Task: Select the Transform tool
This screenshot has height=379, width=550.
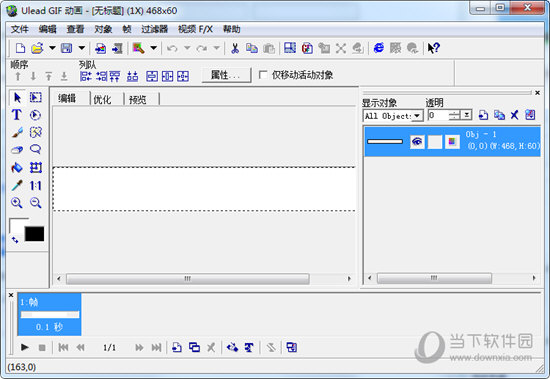Action: tap(35, 167)
